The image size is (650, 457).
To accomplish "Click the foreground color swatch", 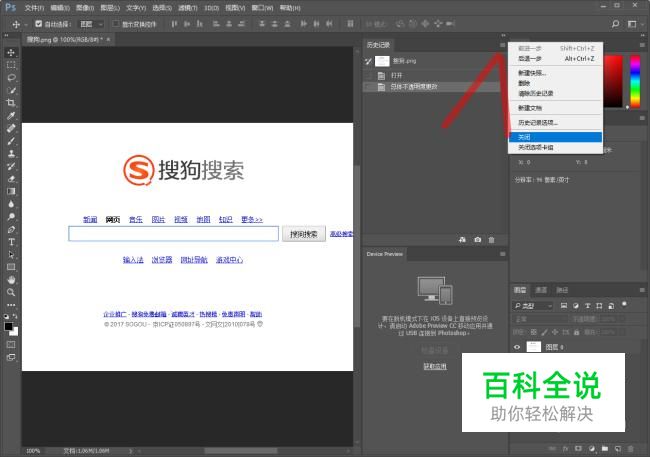I will click(8, 326).
